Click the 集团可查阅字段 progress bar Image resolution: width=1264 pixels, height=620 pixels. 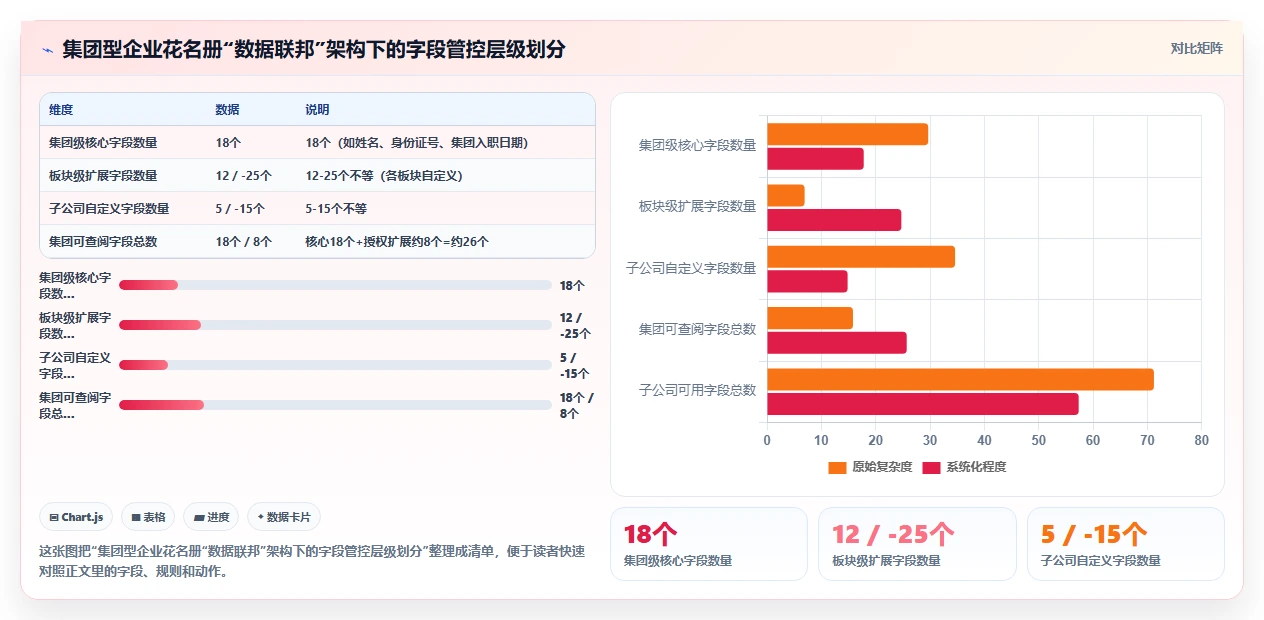(335, 405)
